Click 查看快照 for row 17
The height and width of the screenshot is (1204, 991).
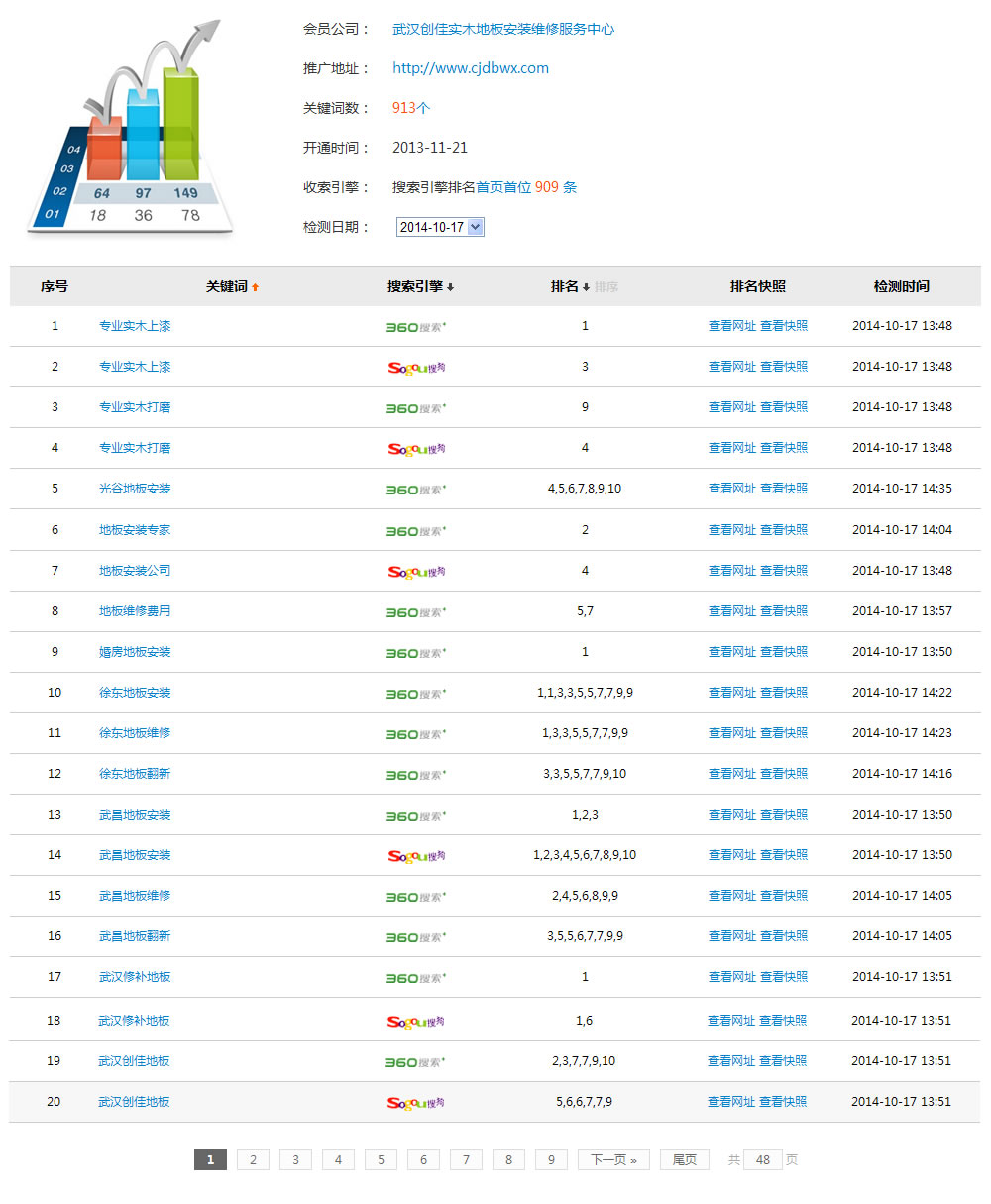[783, 977]
